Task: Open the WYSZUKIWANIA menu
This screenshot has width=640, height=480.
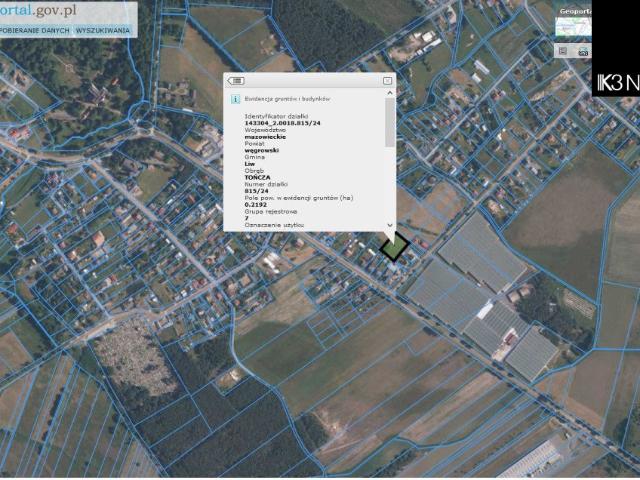Action: click(x=103, y=31)
